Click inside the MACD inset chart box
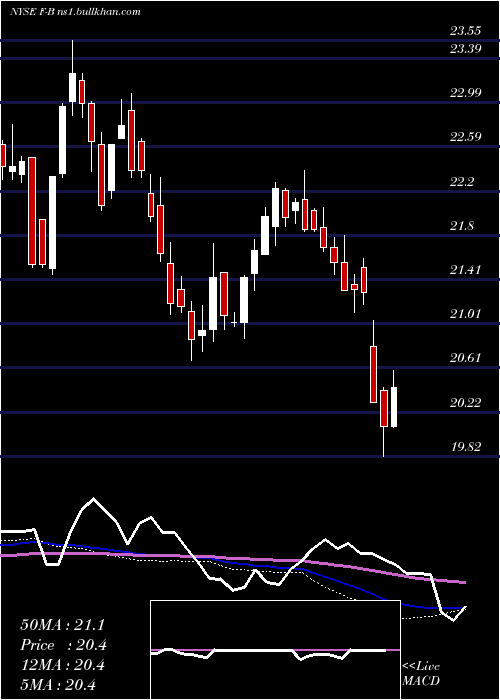The width and height of the screenshot is (500, 700). [x=275, y=650]
